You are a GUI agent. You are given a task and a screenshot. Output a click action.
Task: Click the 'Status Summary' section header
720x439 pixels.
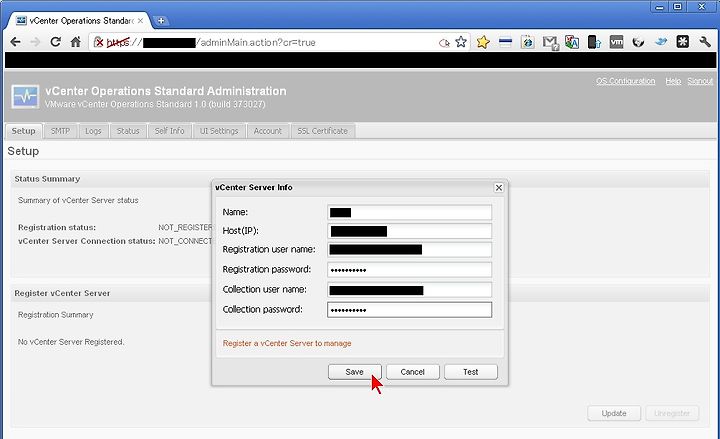point(47,179)
